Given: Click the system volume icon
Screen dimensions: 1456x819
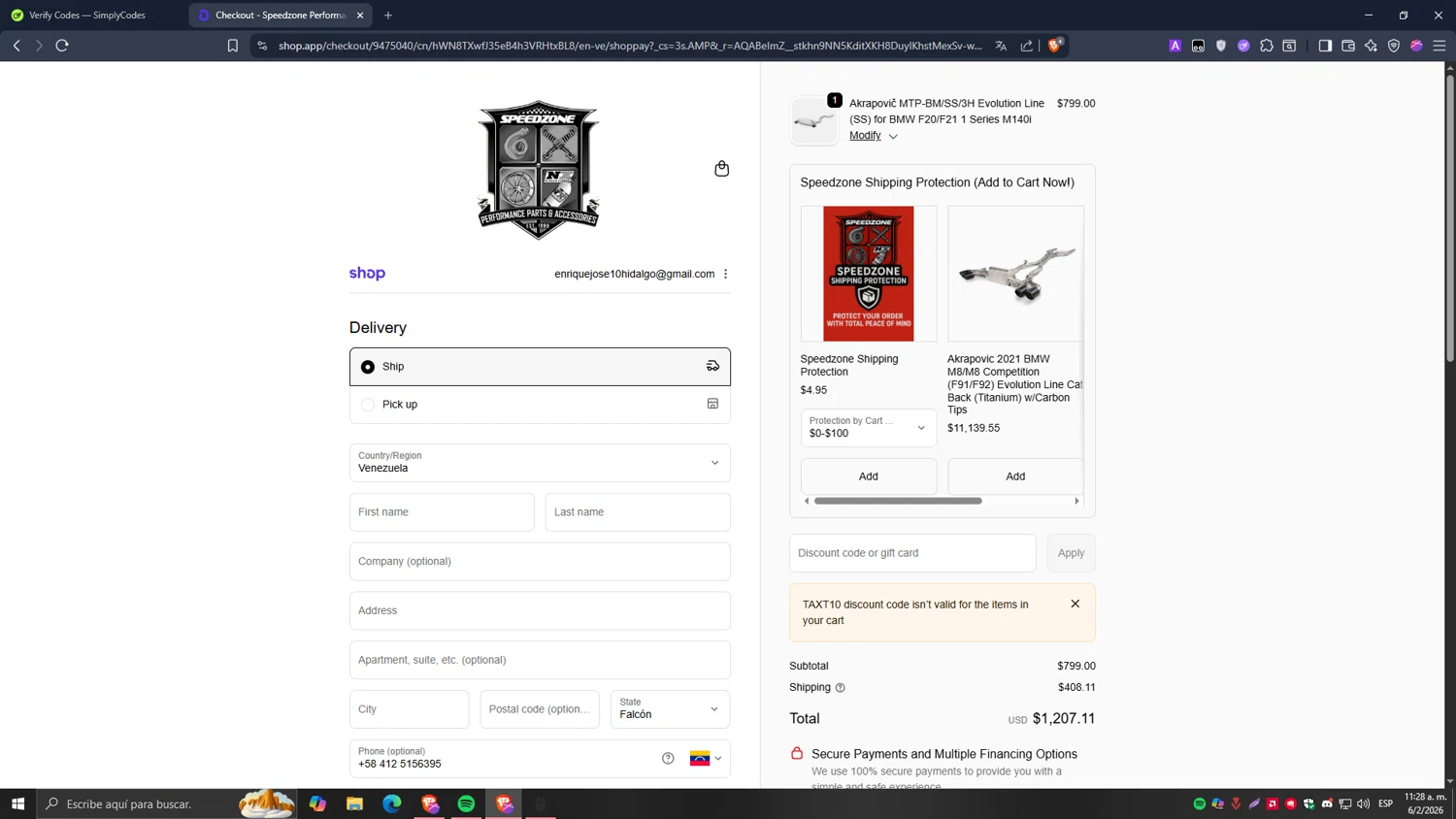Looking at the screenshot, I should click(1364, 803).
